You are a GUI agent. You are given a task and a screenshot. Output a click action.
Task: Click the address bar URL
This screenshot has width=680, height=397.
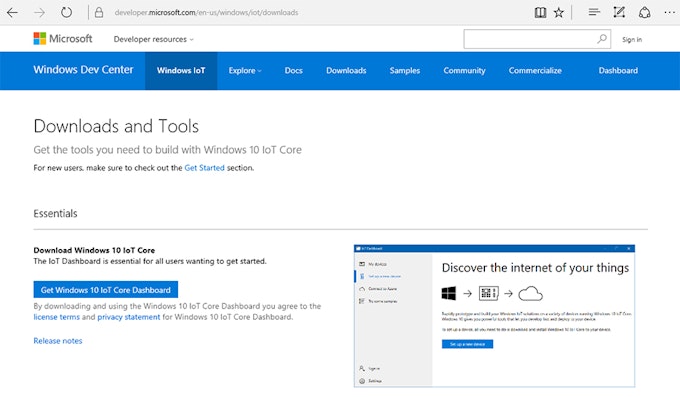[206, 13]
